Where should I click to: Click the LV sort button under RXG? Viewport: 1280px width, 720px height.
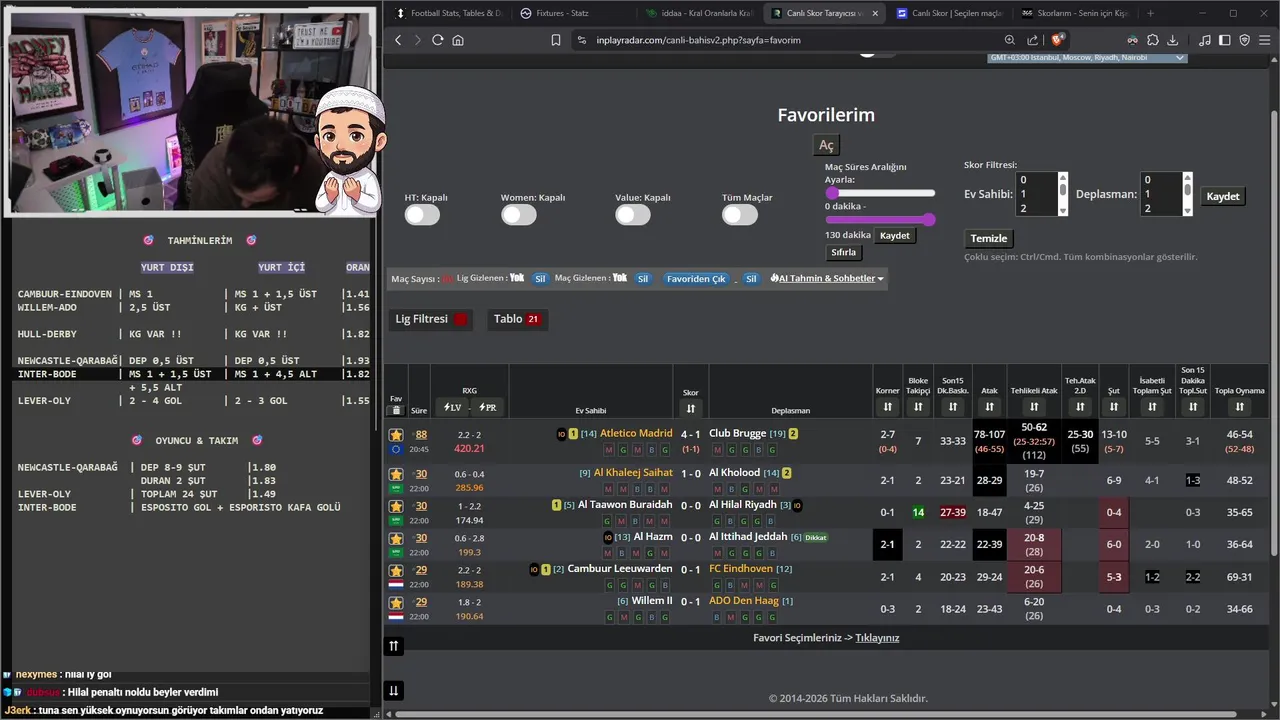click(453, 408)
